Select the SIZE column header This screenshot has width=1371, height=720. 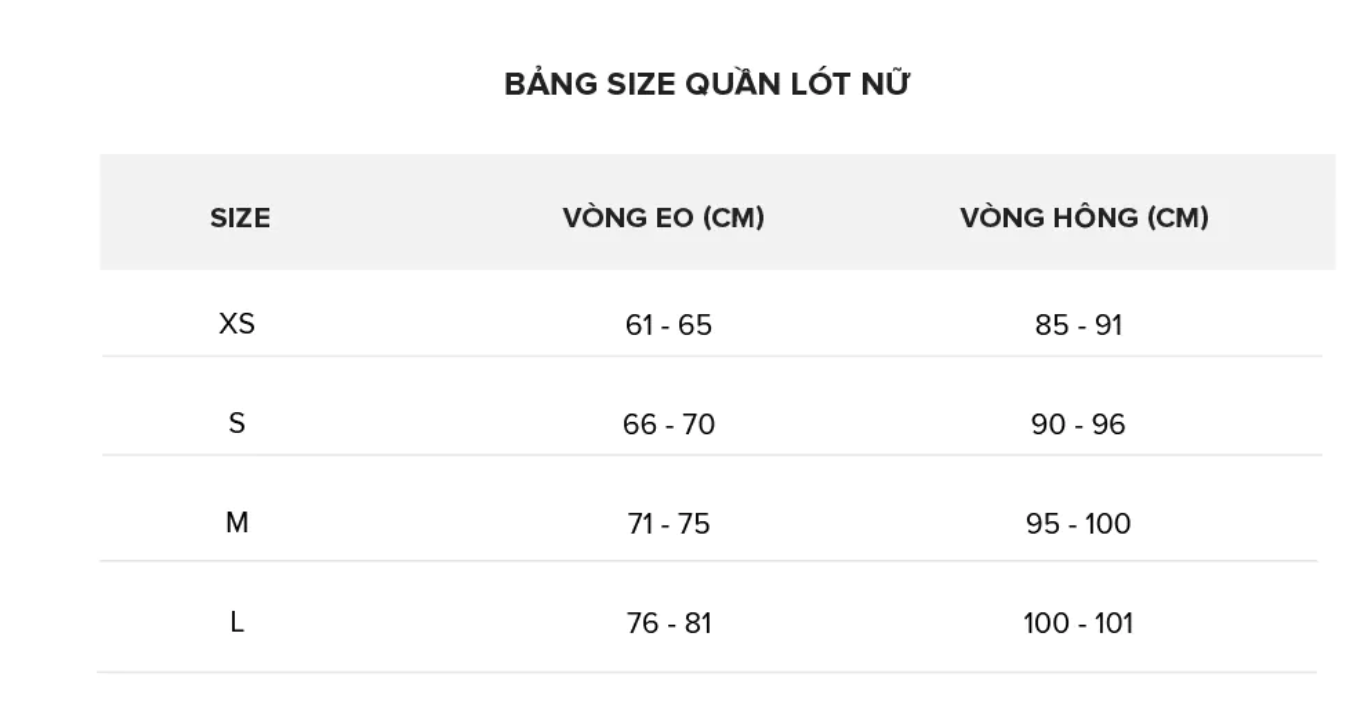[240, 218]
